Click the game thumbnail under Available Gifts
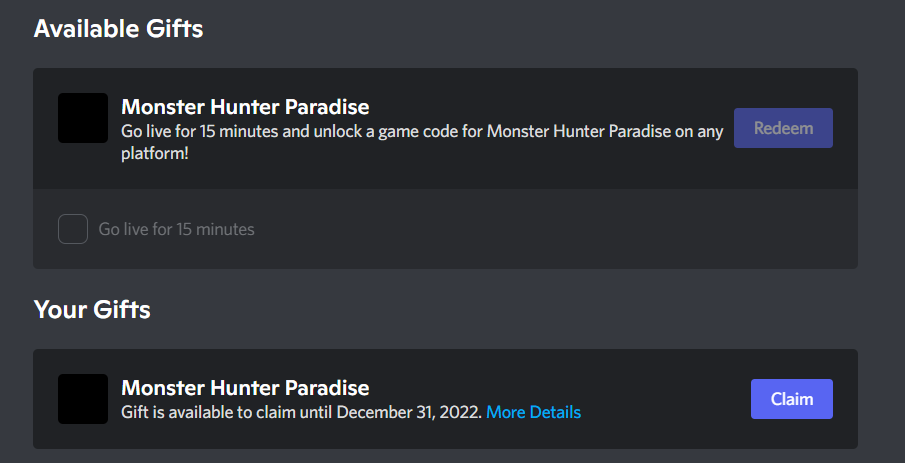The width and height of the screenshot is (905, 463). (83, 118)
